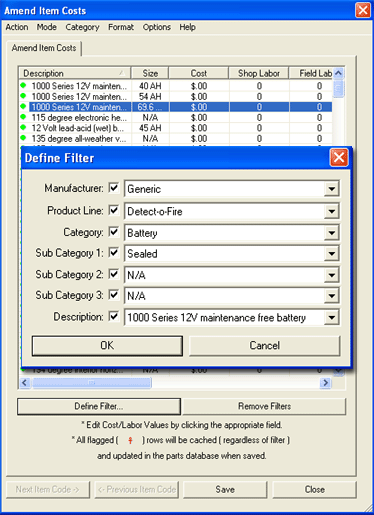Close the Define Filter dialog with X

click(339, 158)
